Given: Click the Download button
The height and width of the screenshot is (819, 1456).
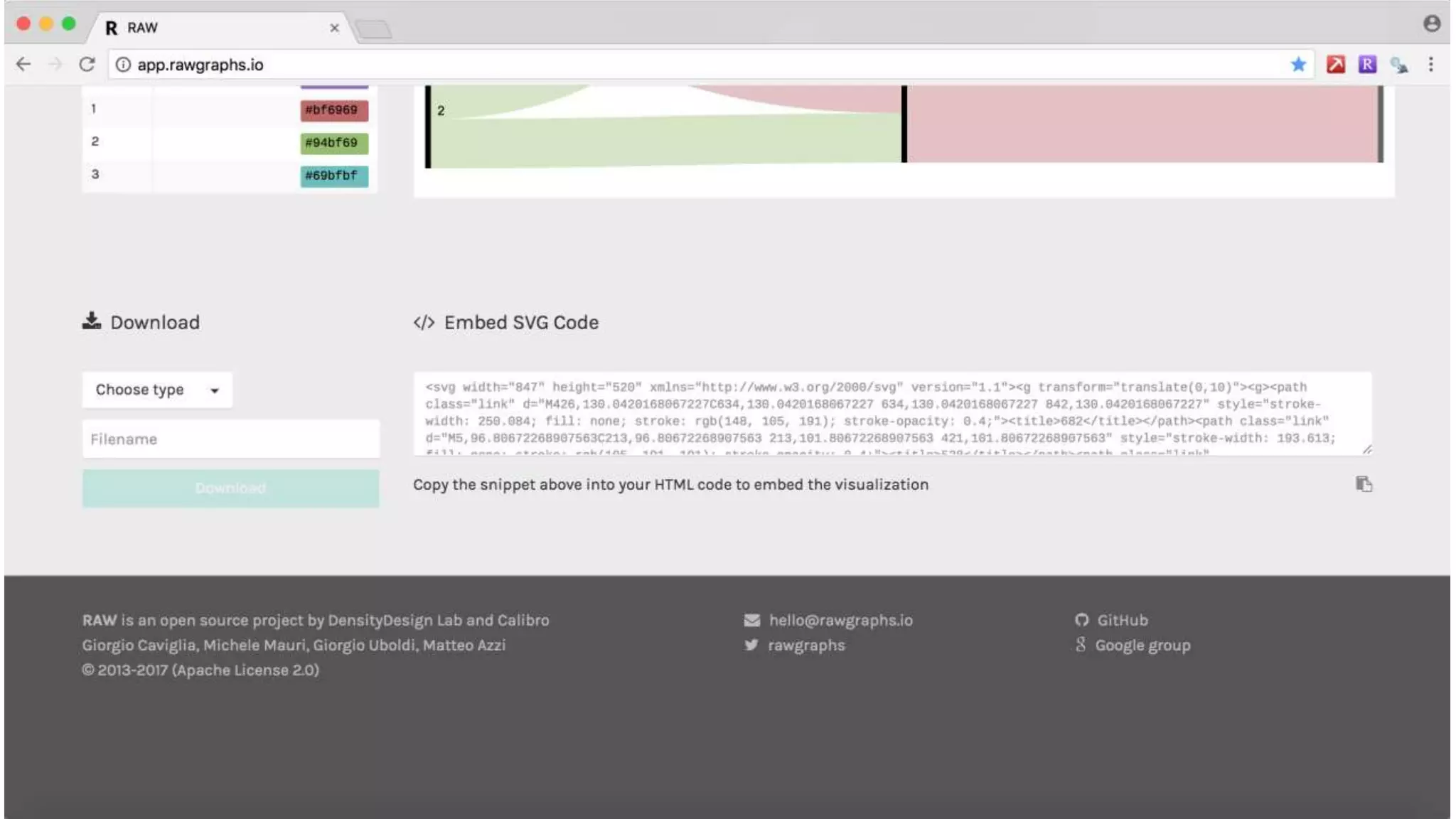Looking at the screenshot, I should click(230, 488).
